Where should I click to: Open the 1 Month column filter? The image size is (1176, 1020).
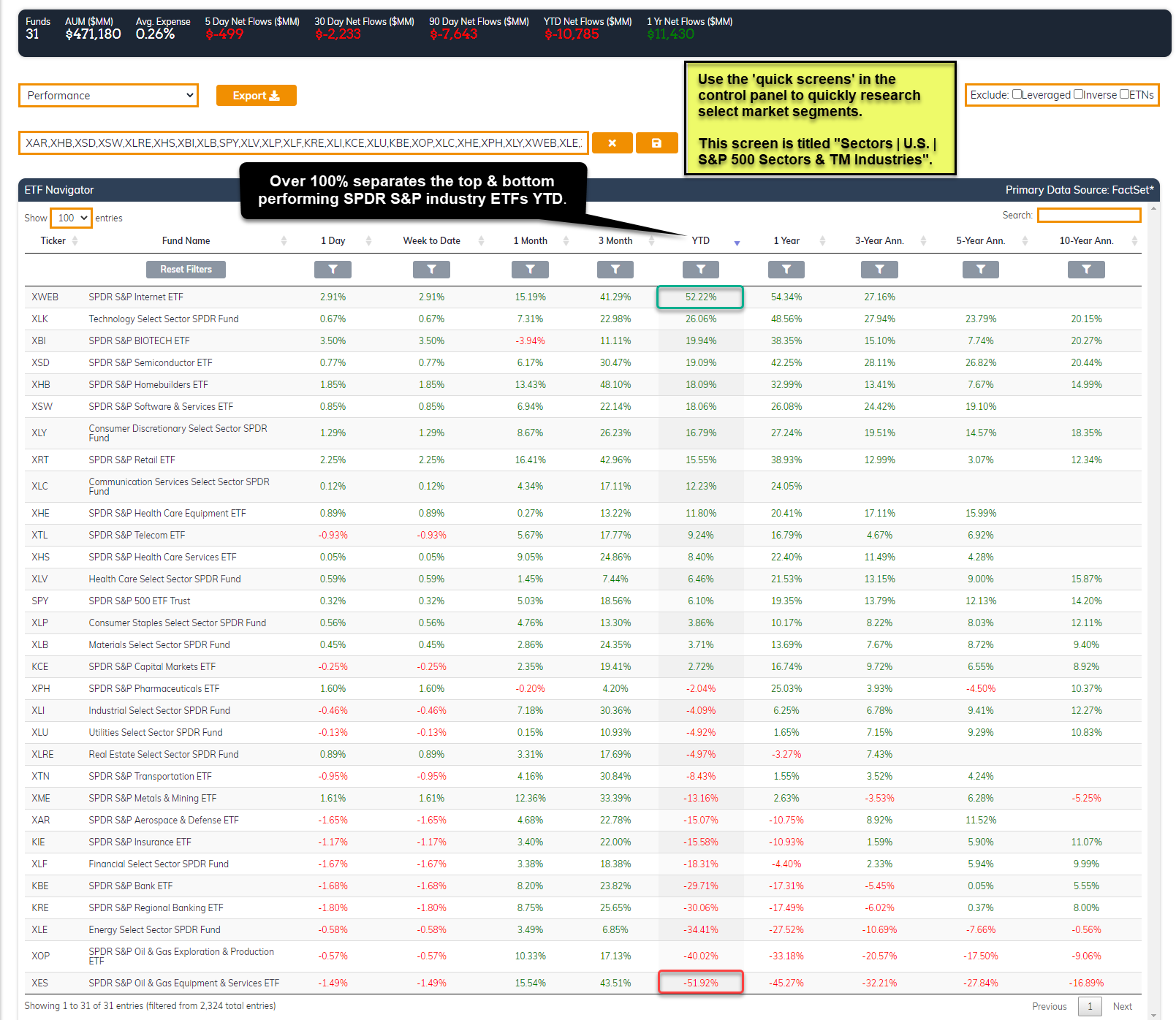point(530,270)
